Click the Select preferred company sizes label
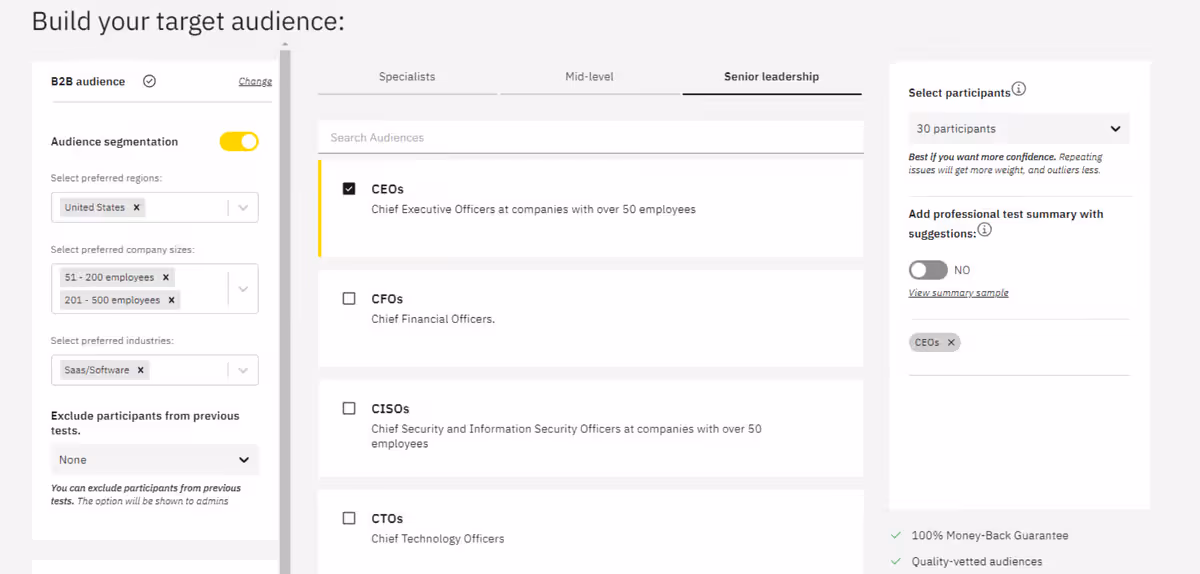The image size is (1200, 574). (122, 250)
